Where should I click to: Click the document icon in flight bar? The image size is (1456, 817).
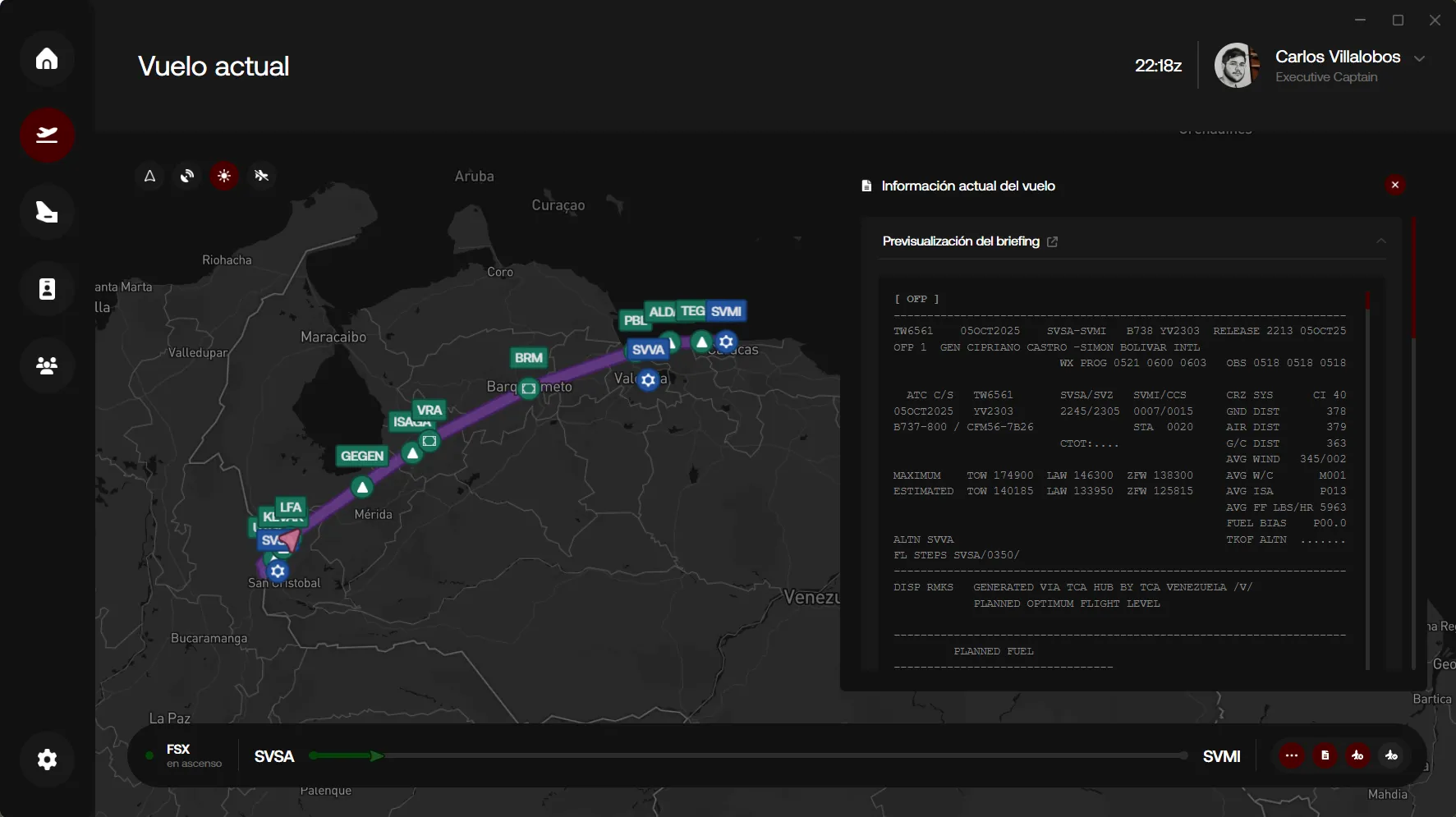(x=1325, y=755)
